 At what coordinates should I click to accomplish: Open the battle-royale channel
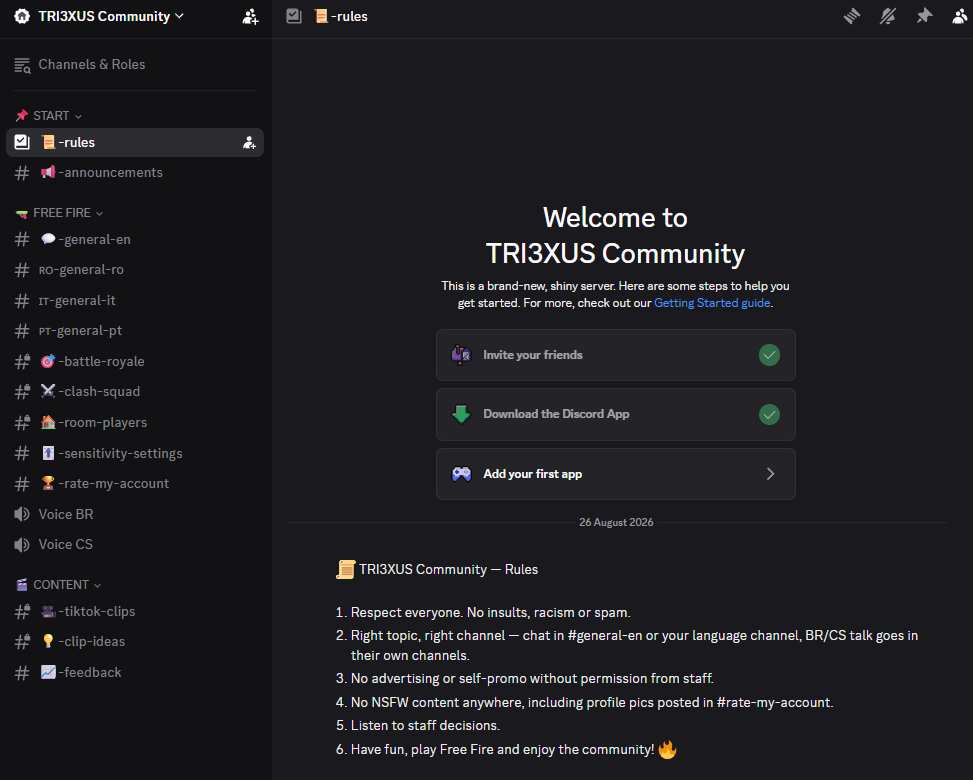pyautogui.click(x=135, y=361)
